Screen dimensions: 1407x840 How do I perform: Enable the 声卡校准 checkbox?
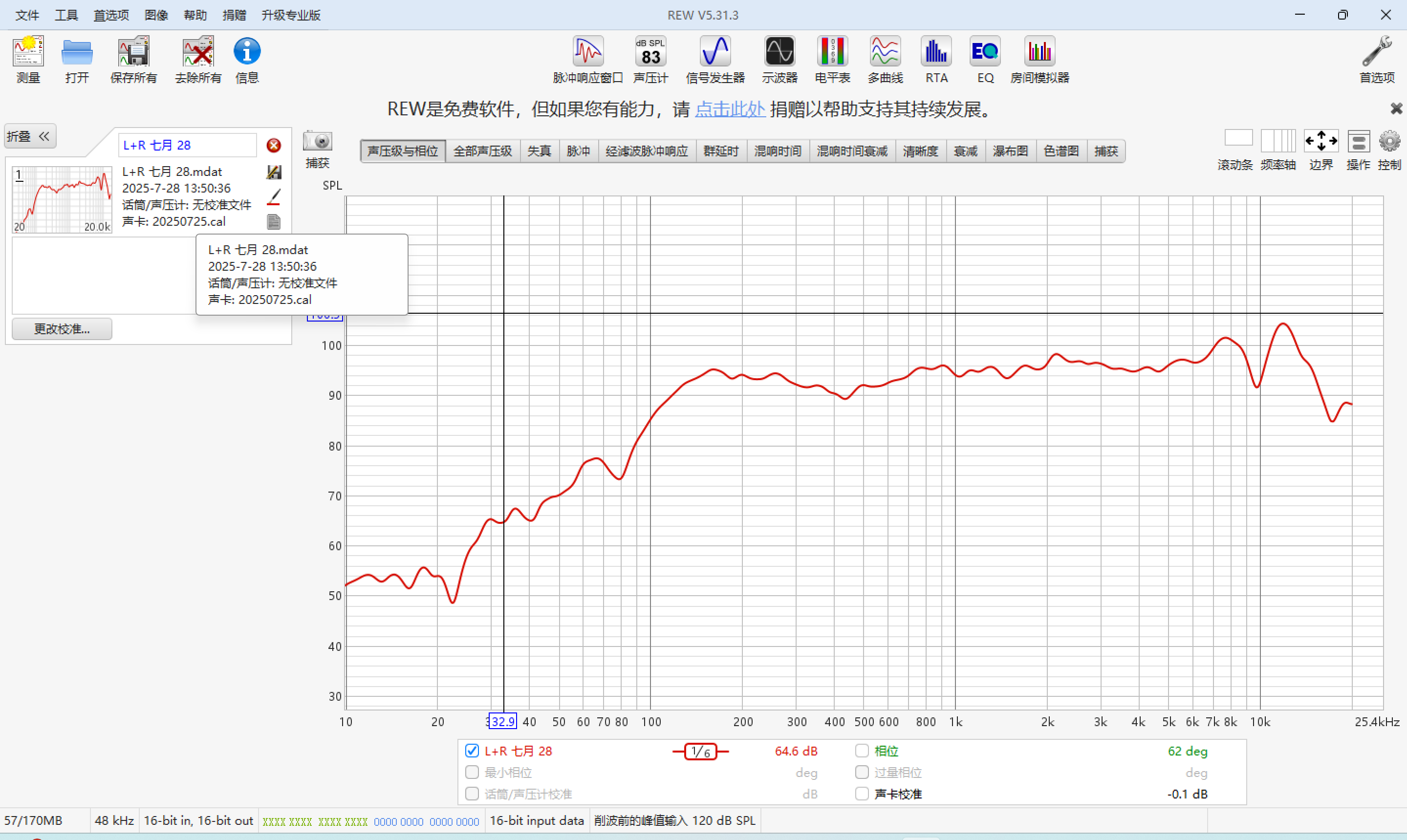[862, 794]
